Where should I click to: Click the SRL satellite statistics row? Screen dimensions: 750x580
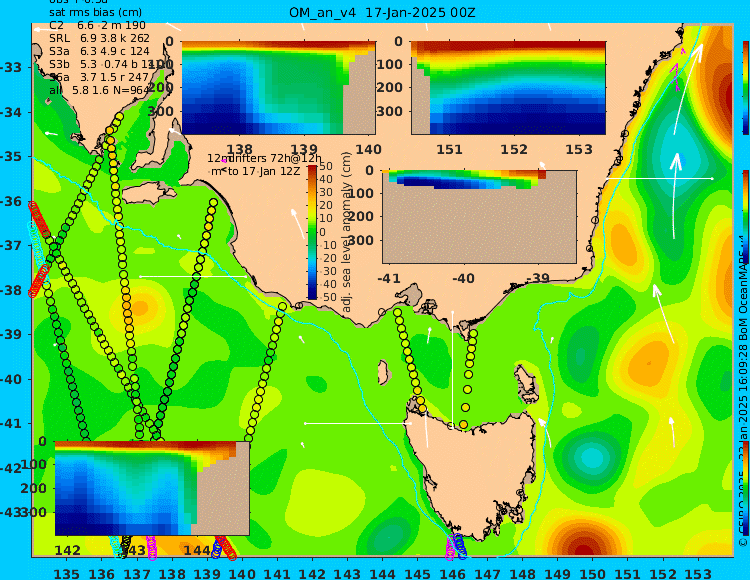click(99, 38)
